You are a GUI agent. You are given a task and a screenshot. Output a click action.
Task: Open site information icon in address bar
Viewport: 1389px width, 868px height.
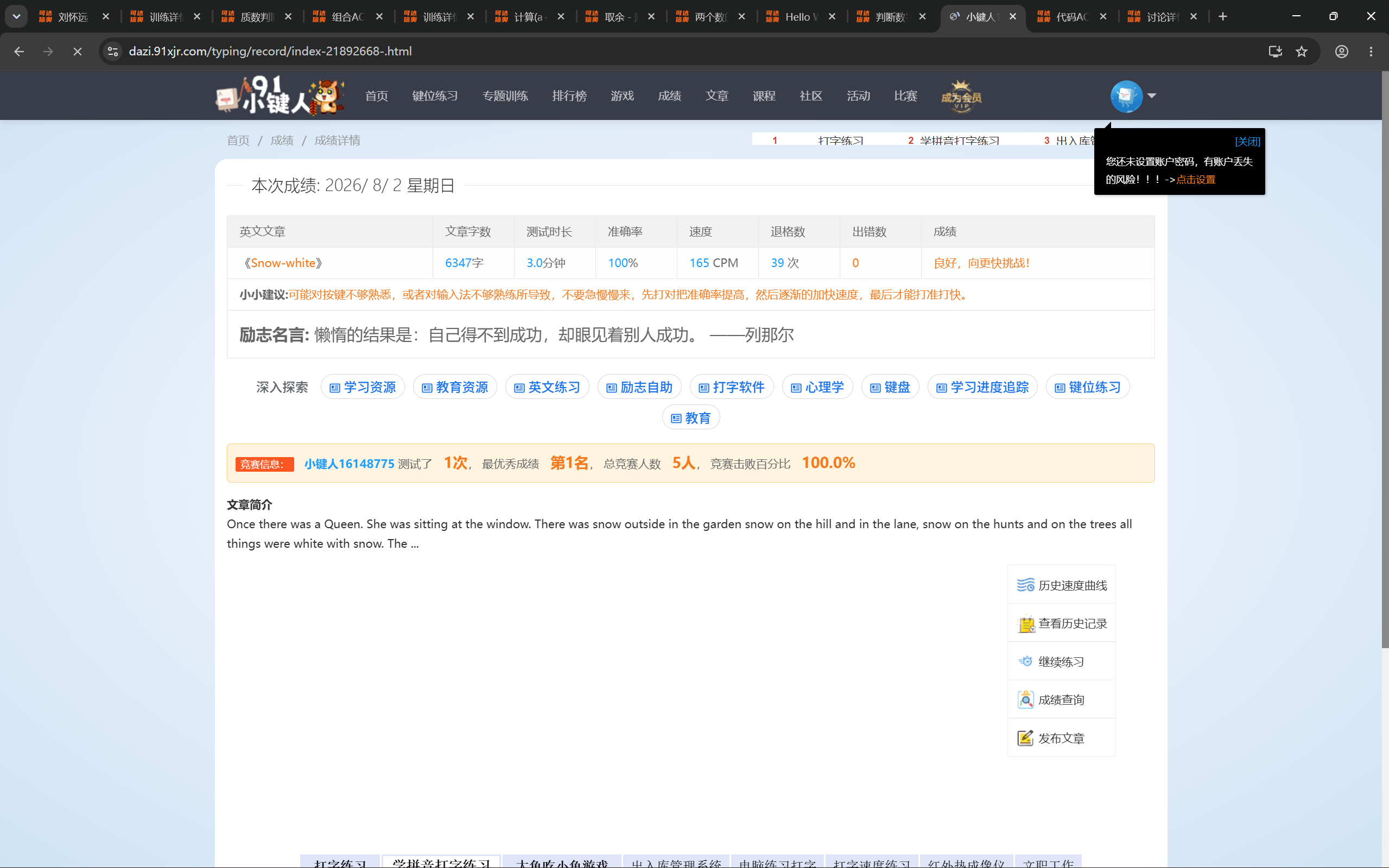pyautogui.click(x=113, y=52)
